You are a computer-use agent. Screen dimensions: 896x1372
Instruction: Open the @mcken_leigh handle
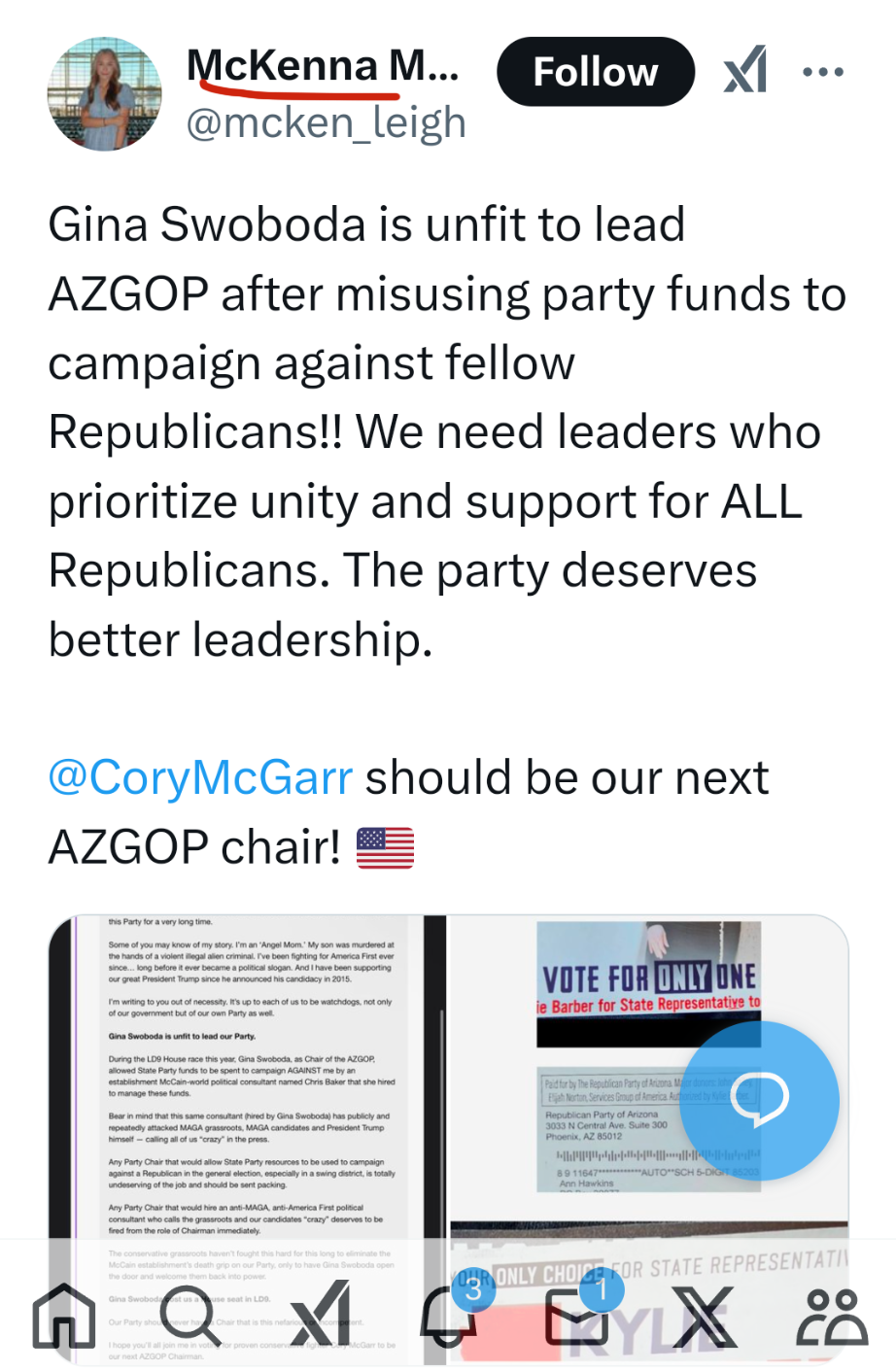pyautogui.click(x=326, y=122)
